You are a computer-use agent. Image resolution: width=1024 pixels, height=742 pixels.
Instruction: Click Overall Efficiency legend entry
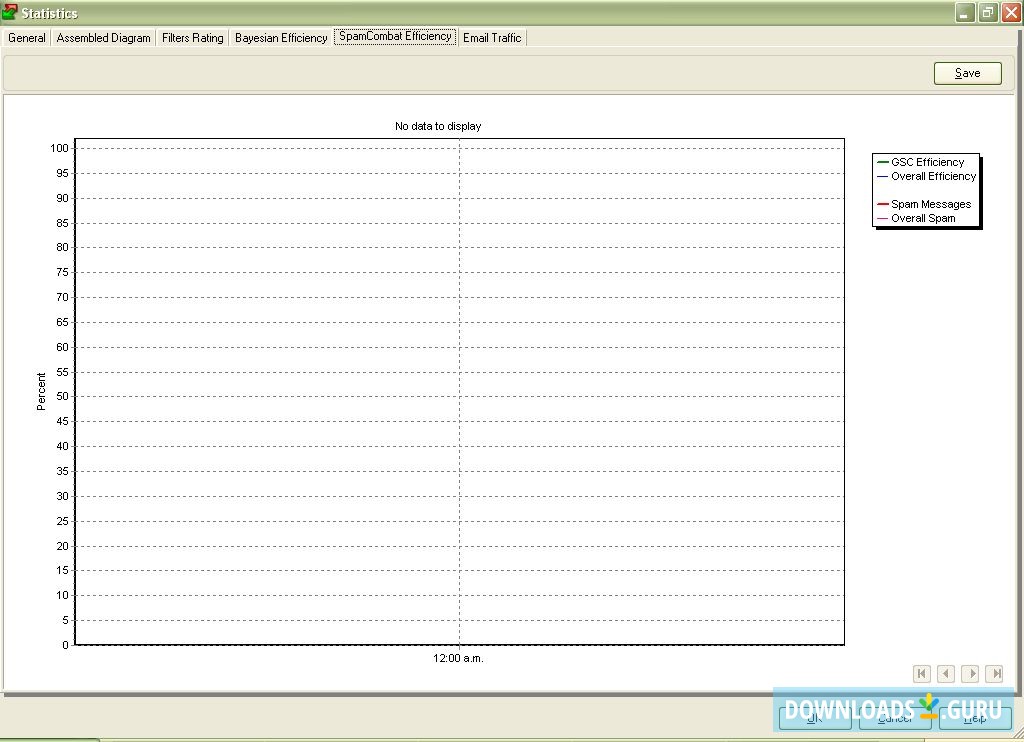[927, 176]
